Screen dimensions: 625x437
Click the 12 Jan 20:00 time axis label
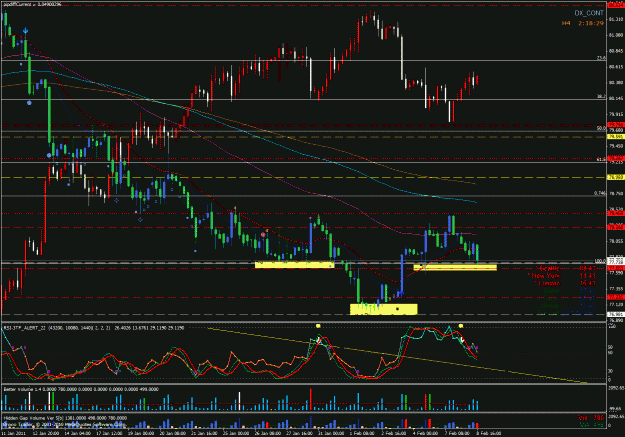(x=46, y=433)
